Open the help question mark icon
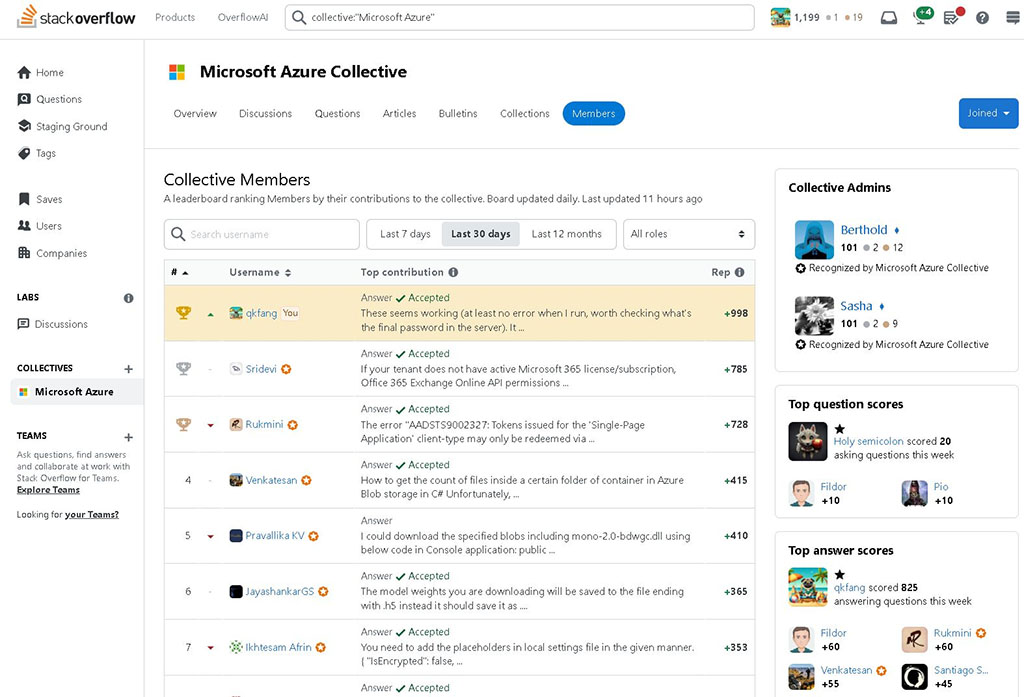 (982, 18)
